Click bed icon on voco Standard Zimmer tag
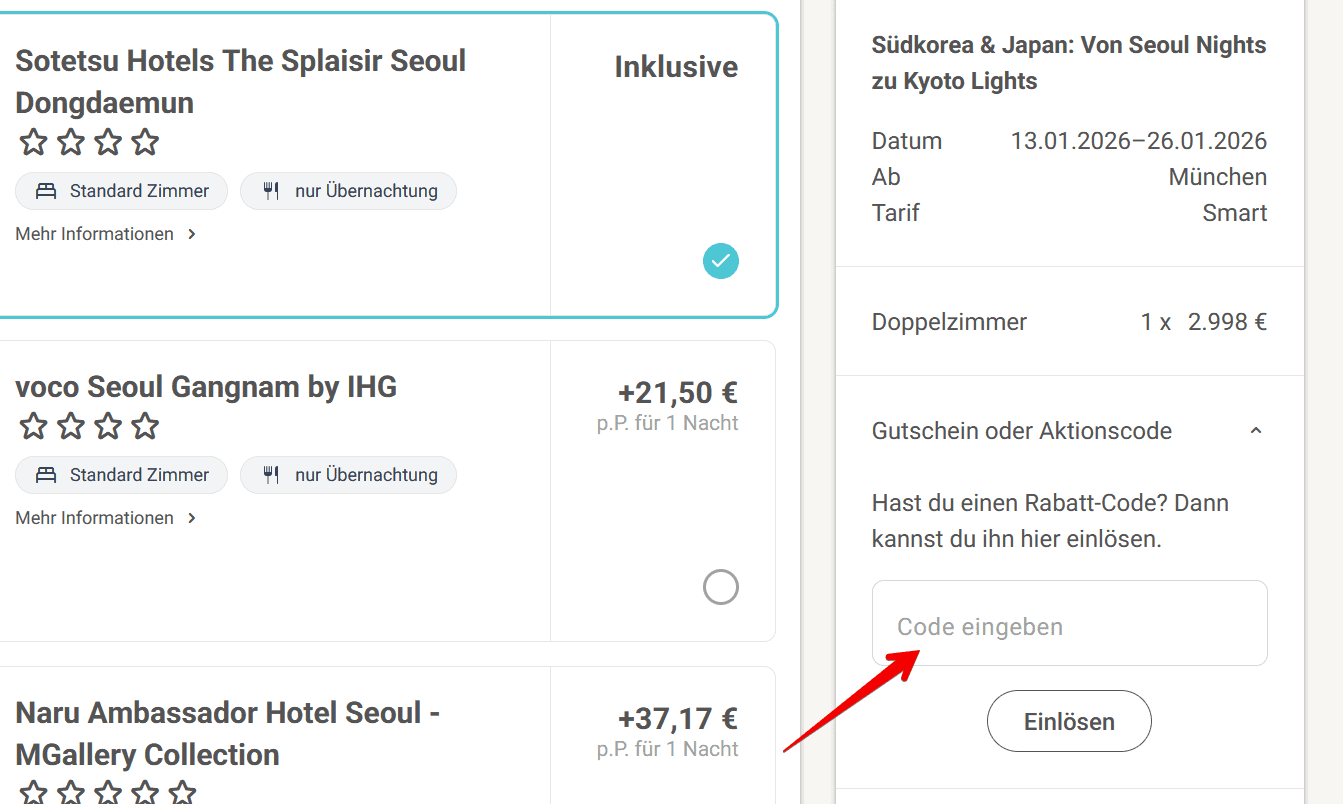This screenshot has height=804, width=1343. click(46, 475)
